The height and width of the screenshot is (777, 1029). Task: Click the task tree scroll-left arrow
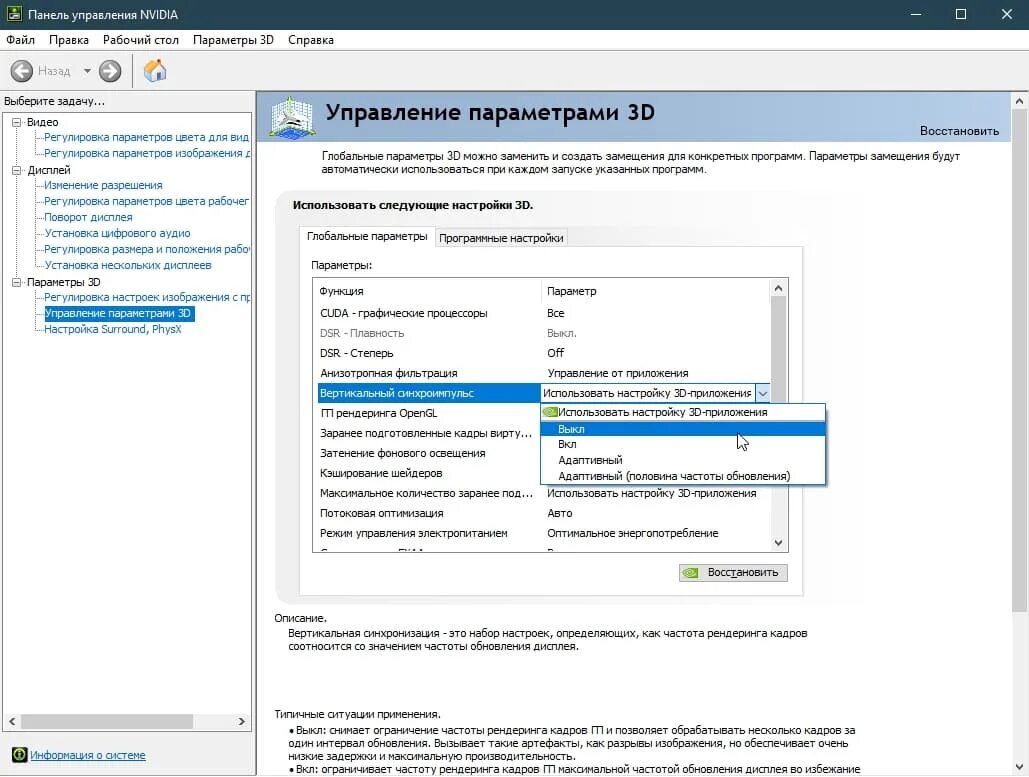[x=12, y=721]
